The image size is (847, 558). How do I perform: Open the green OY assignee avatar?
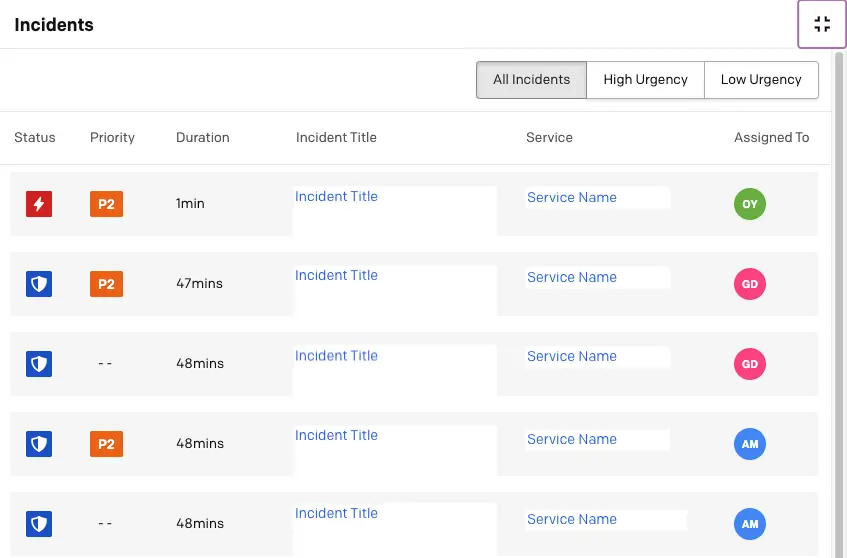750,204
